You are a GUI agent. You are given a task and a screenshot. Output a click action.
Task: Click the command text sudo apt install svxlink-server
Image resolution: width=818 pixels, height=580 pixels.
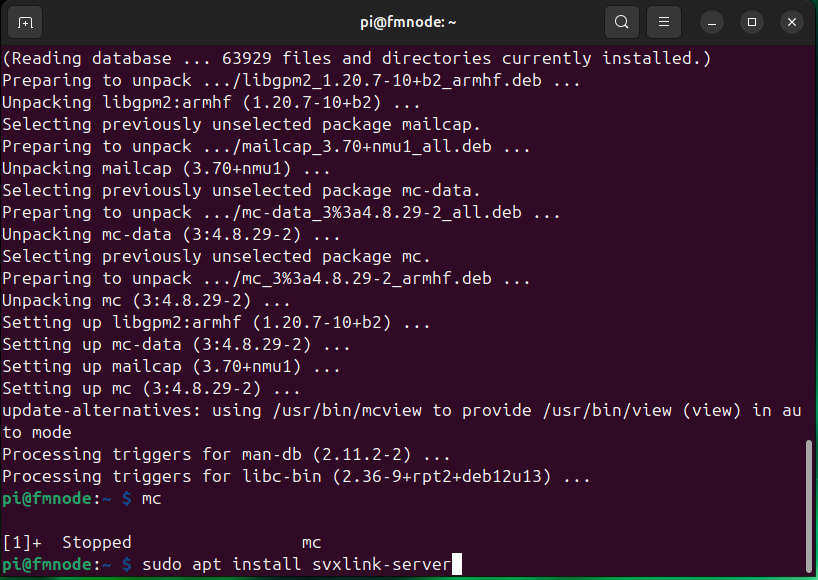(x=298, y=564)
